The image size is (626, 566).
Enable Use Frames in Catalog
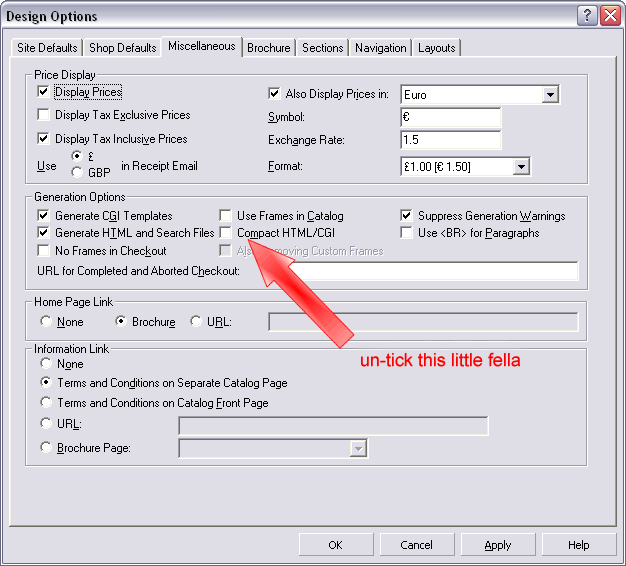point(227,216)
